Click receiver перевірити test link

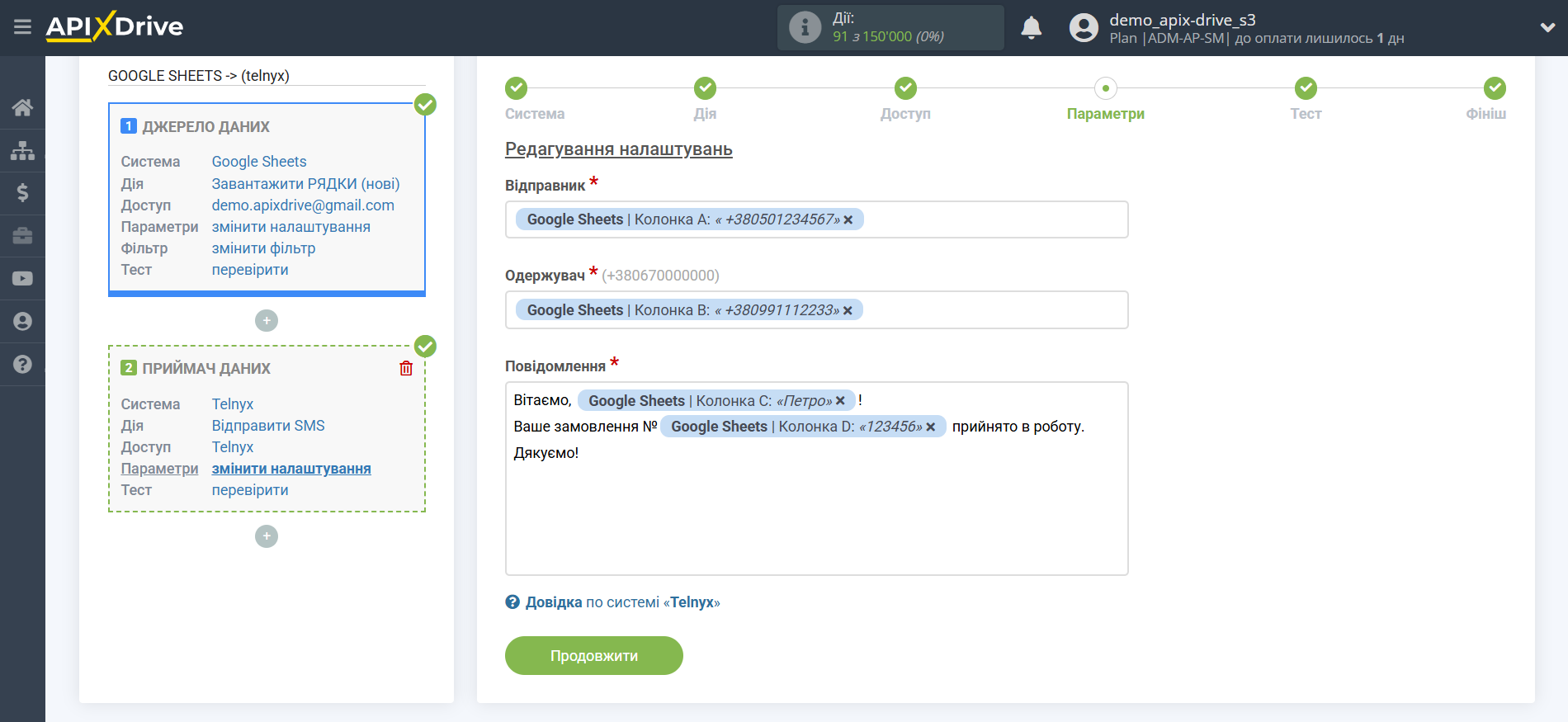(250, 490)
